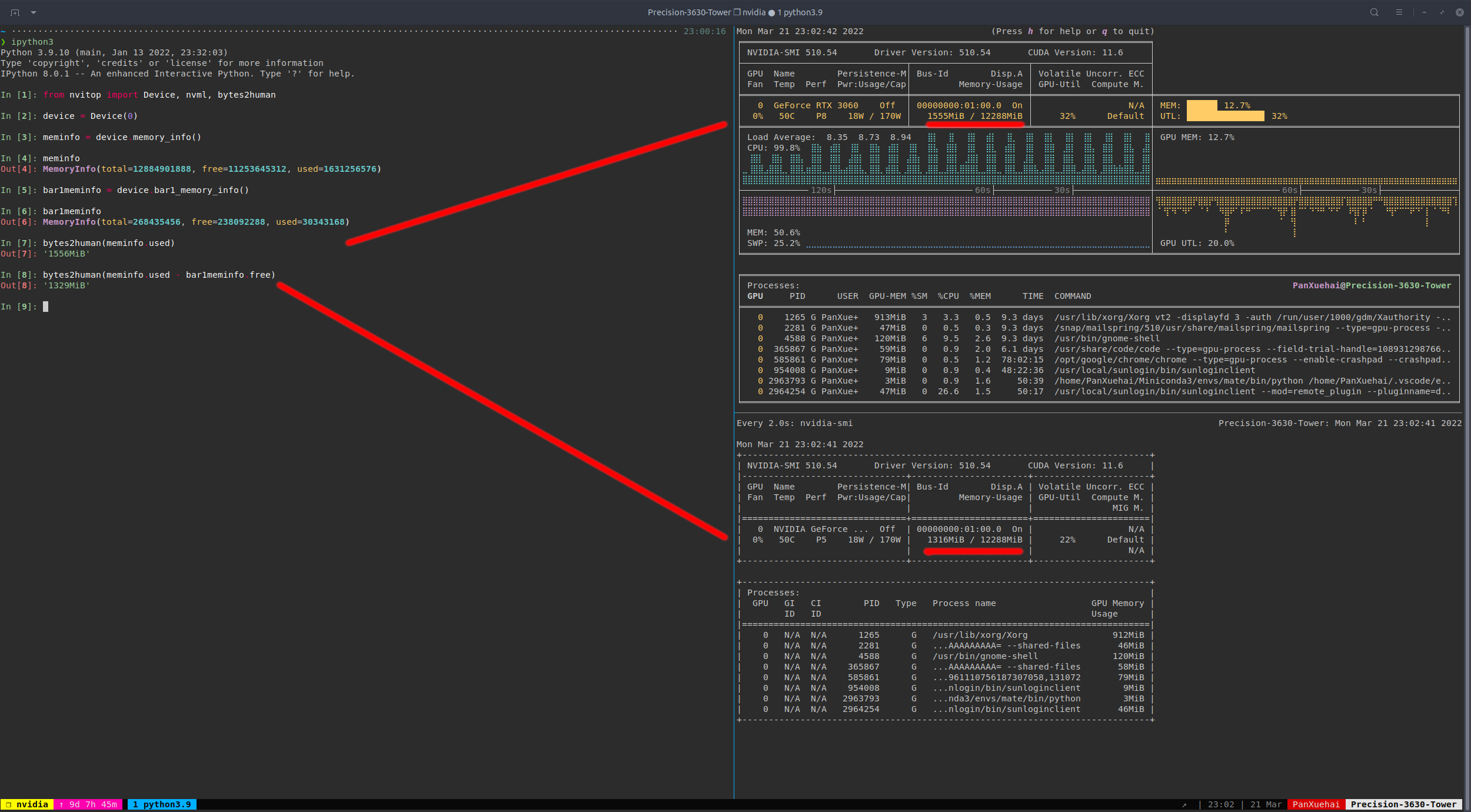
Task: Click the uptime 9d 7h 45m segment
Action: pyautogui.click(x=88, y=804)
